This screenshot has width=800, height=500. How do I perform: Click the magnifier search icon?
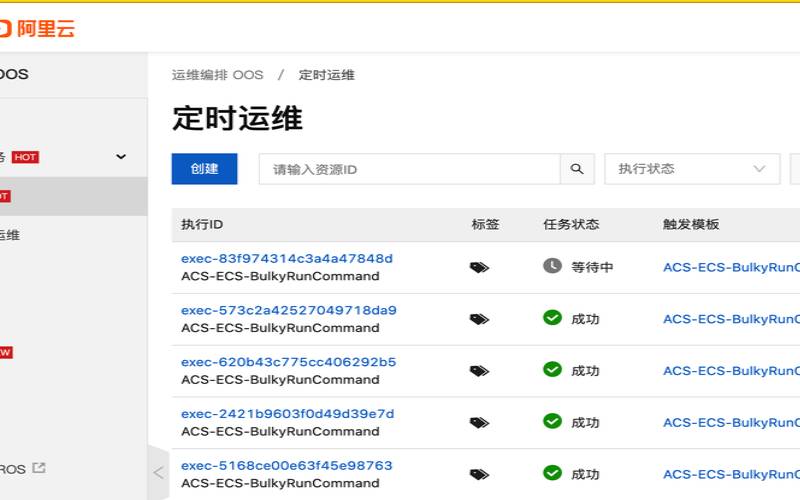tap(577, 169)
